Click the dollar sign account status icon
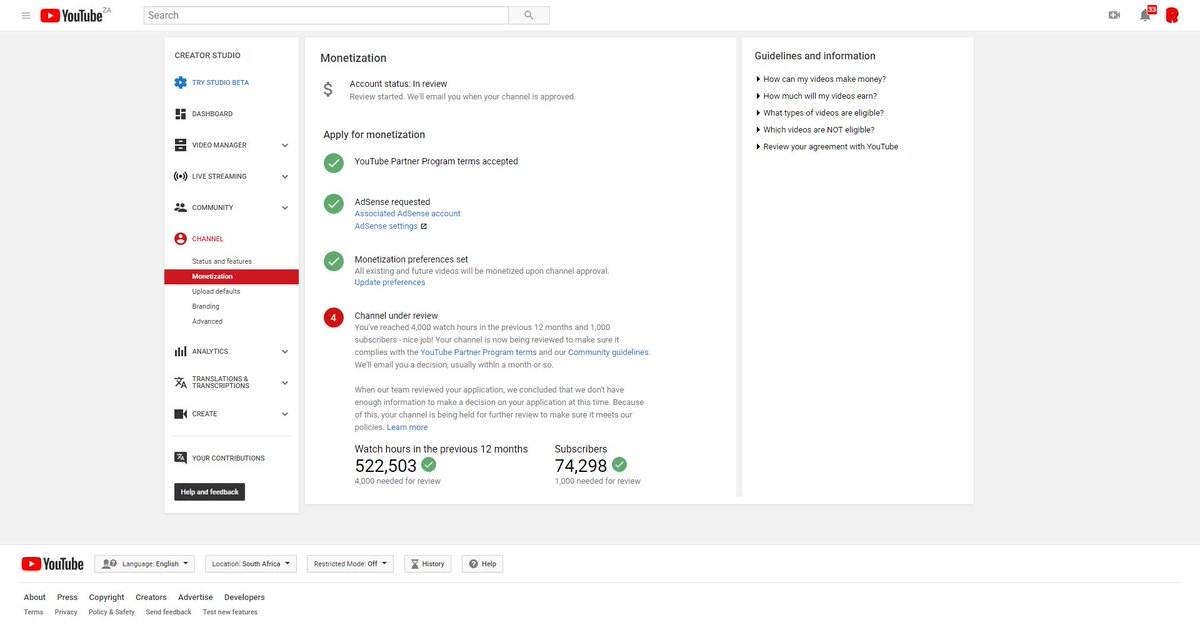Screen dimensions: 1200x635 click(328, 90)
